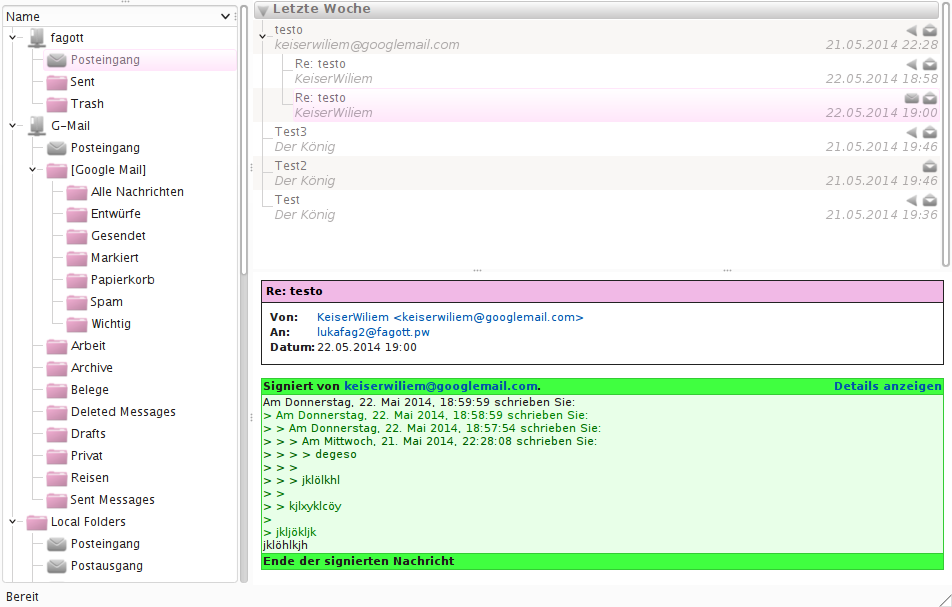
Task: Open the Name column dropdown chevron
Action: coord(225,16)
